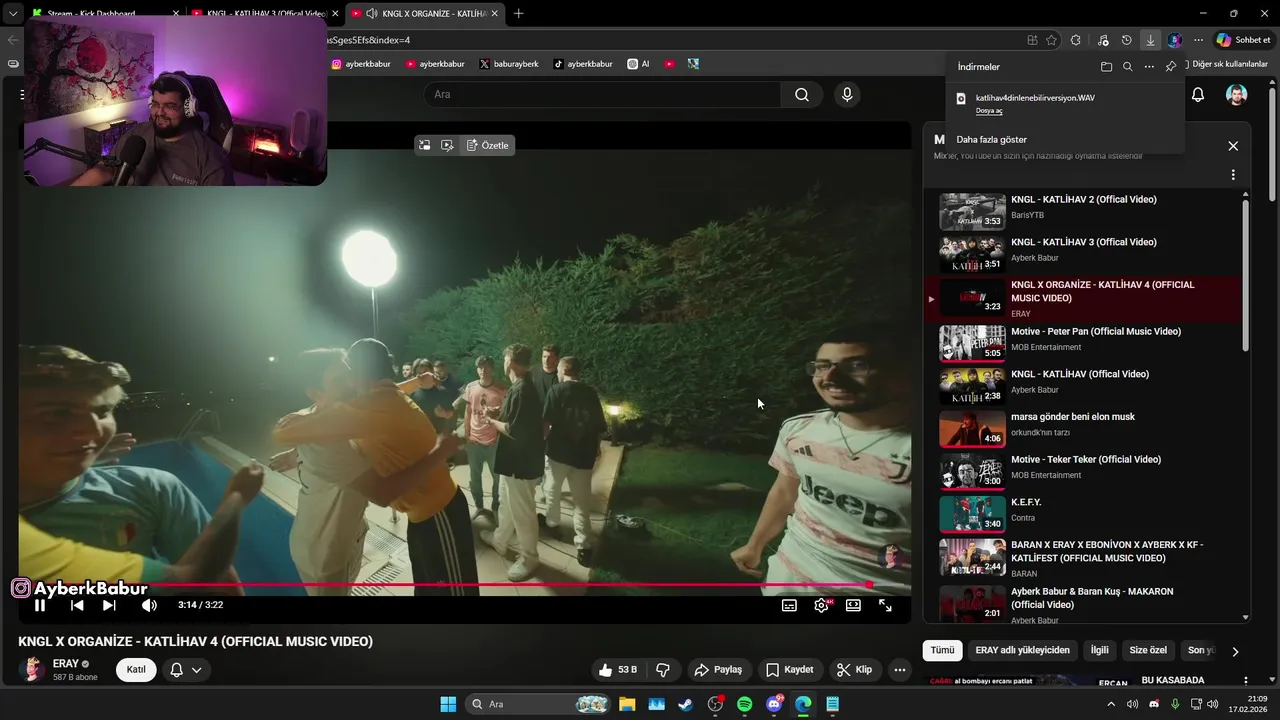Image resolution: width=1280 pixels, height=720 pixels.
Task: Pause the video playback
Action: [40, 605]
